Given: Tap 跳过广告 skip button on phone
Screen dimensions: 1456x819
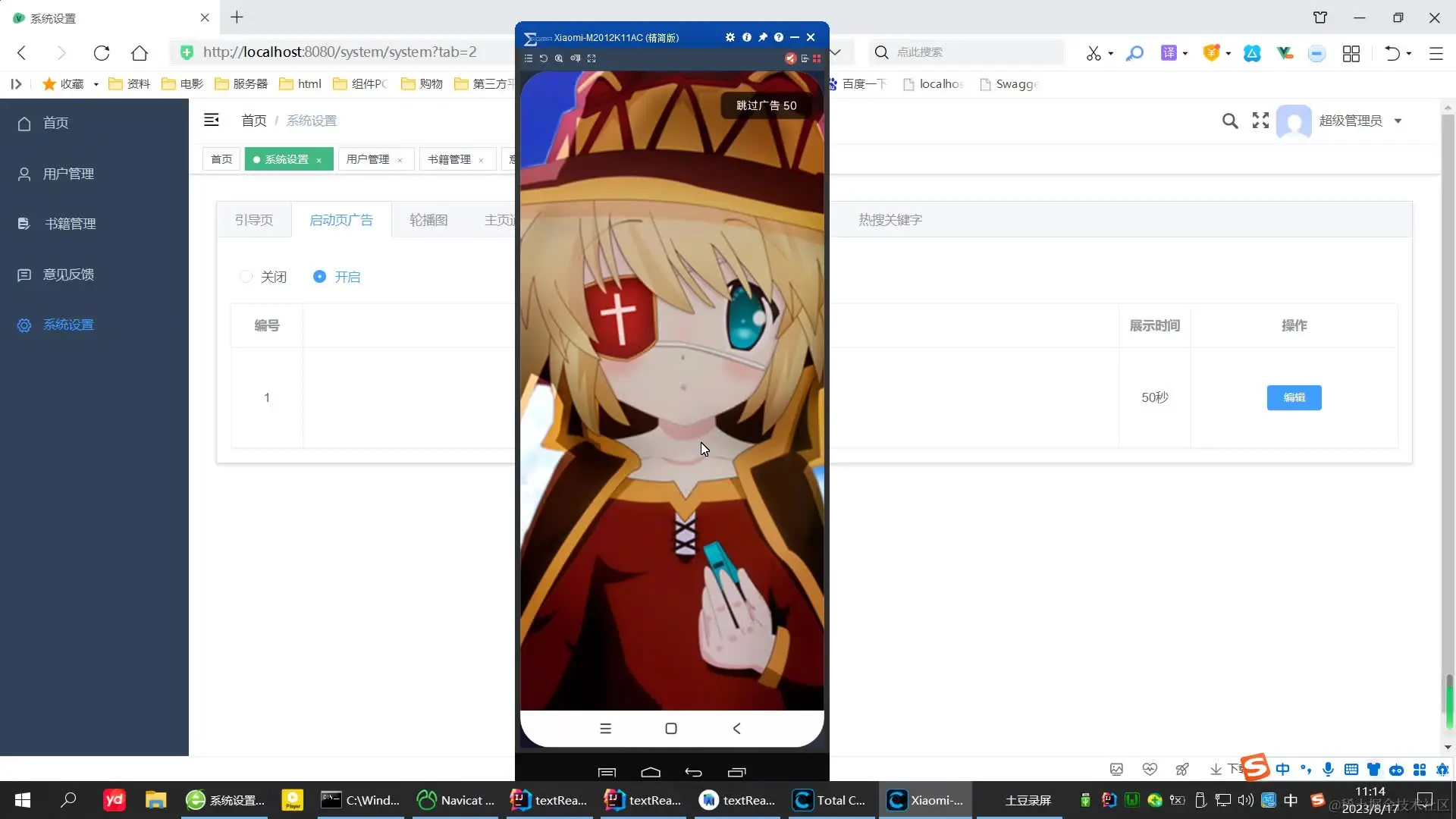Looking at the screenshot, I should point(766,105).
